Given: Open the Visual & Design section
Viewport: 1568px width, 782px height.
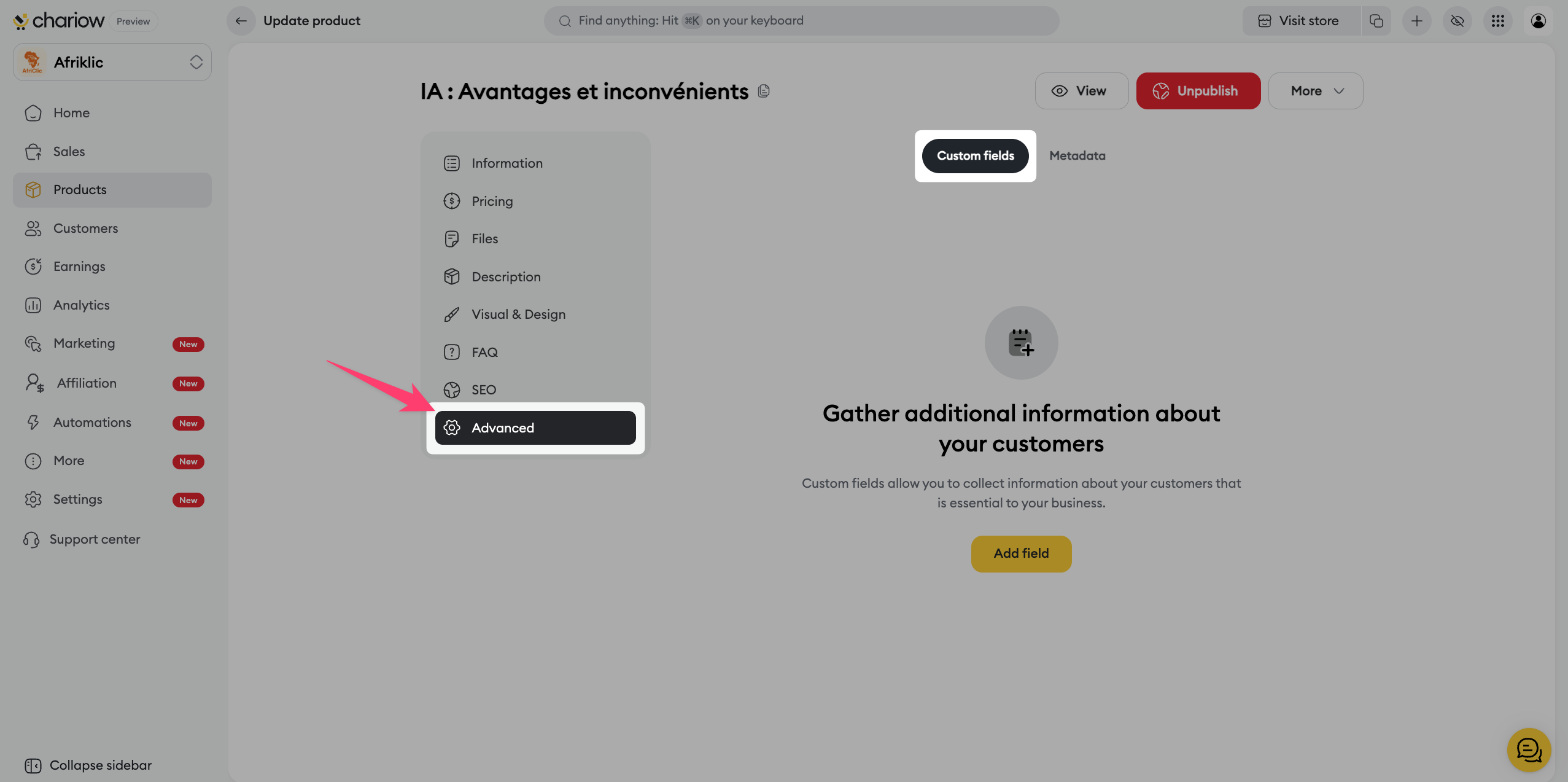Looking at the screenshot, I should click(x=518, y=315).
